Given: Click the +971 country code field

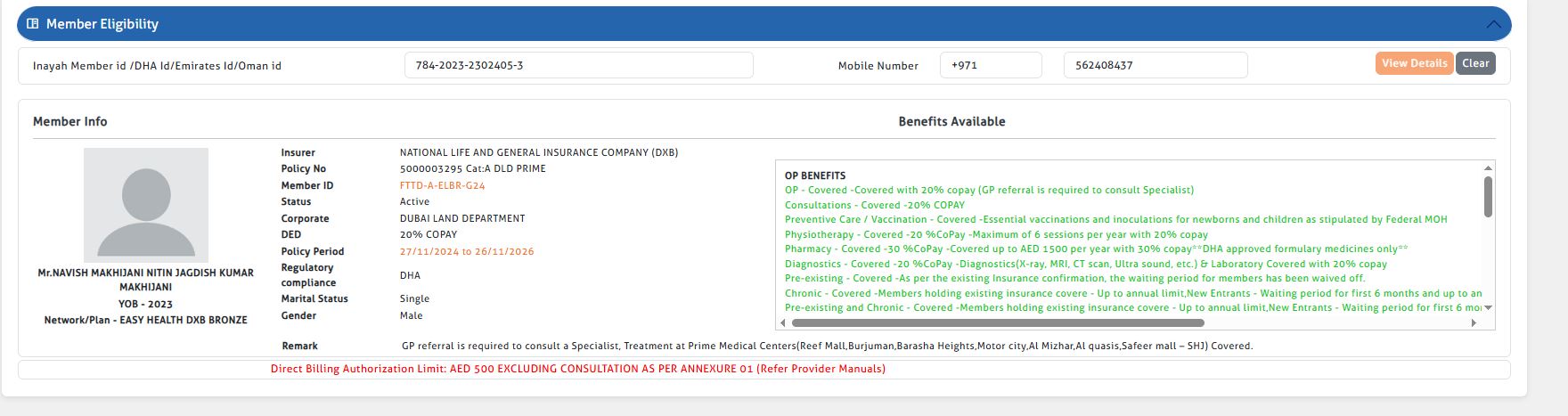Looking at the screenshot, I should pyautogui.click(x=991, y=65).
